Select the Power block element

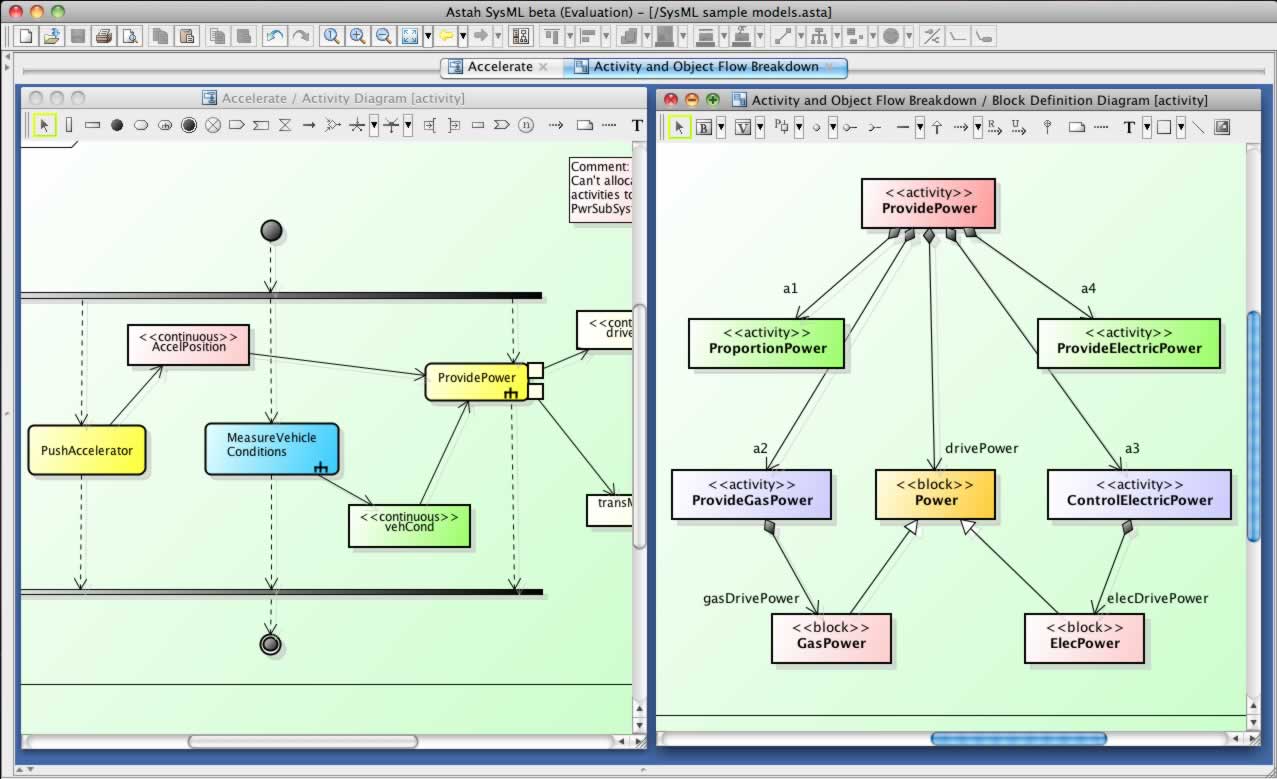point(935,494)
